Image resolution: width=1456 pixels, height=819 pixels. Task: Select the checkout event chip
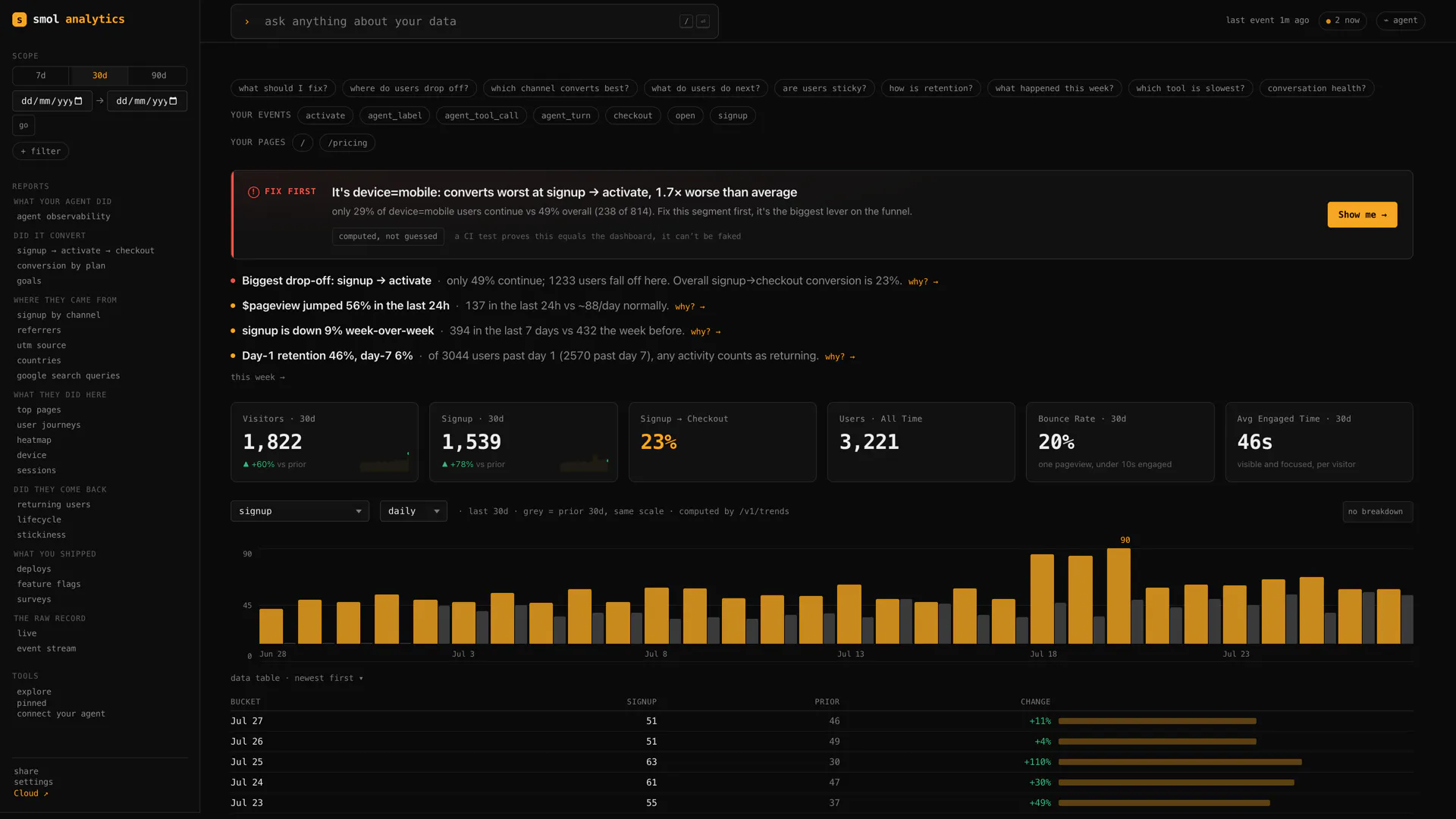[632, 116]
